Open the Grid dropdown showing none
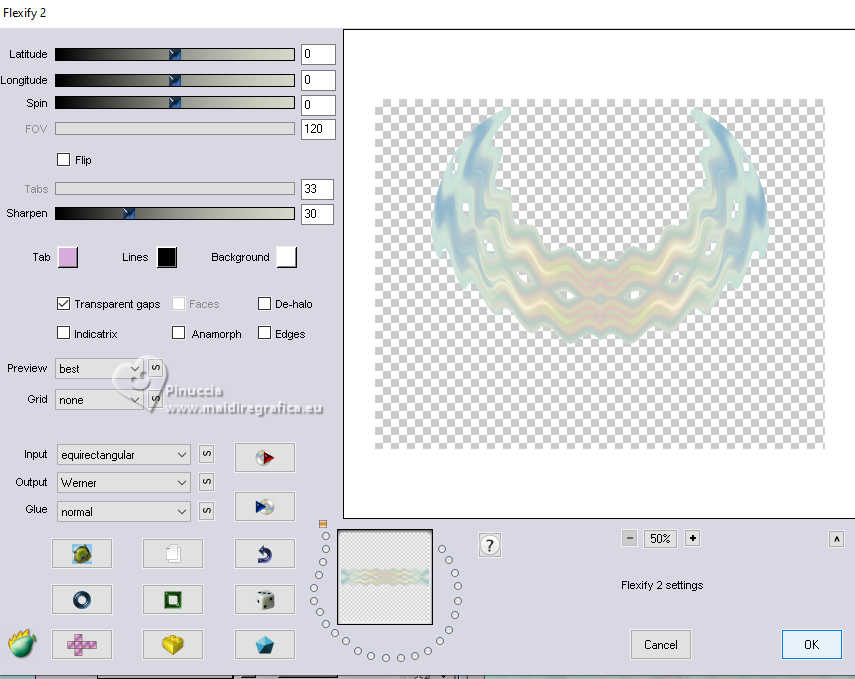This screenshot has width=855, height=679. point(100,400)
